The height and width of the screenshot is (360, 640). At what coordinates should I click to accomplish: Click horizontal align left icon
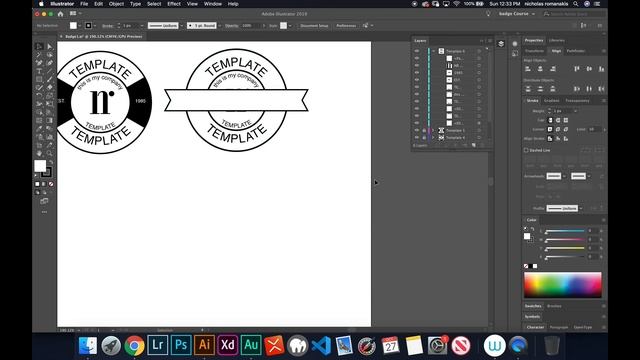pyautogui.click(x=528, y=69)
